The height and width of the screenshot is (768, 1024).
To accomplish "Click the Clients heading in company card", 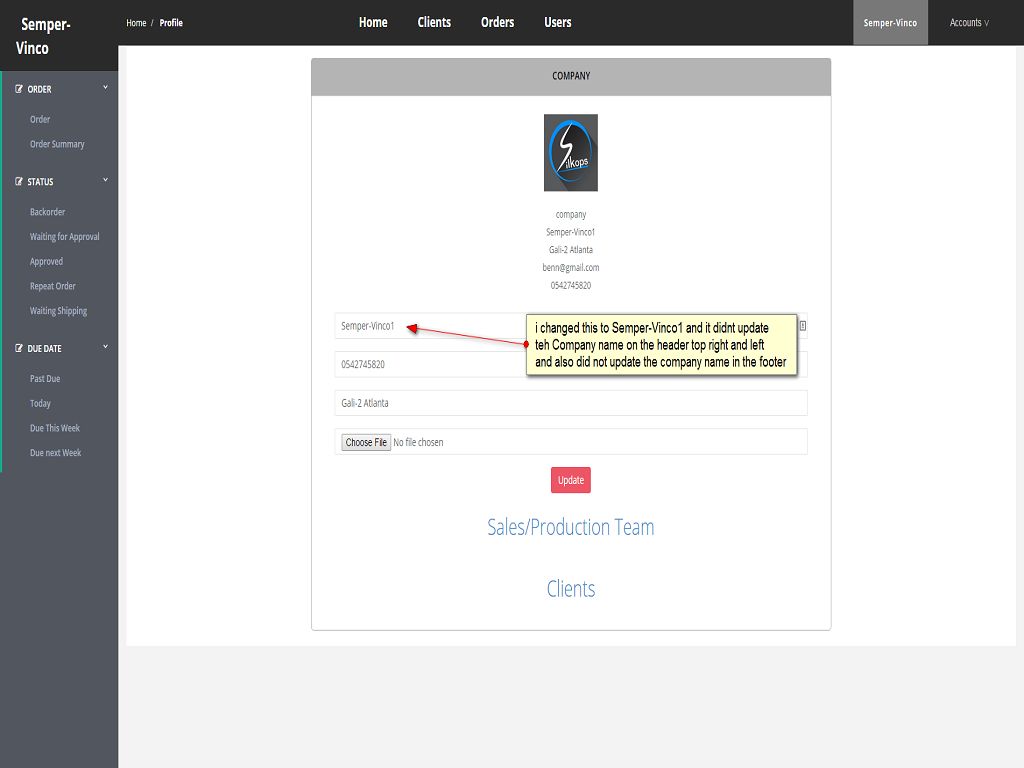I will pos(571,589).
